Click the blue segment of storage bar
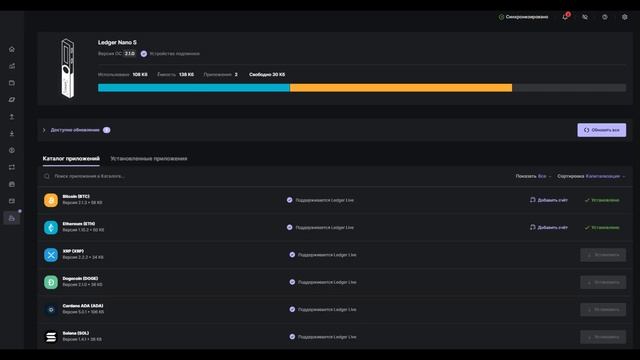 [x=194, y=88]
